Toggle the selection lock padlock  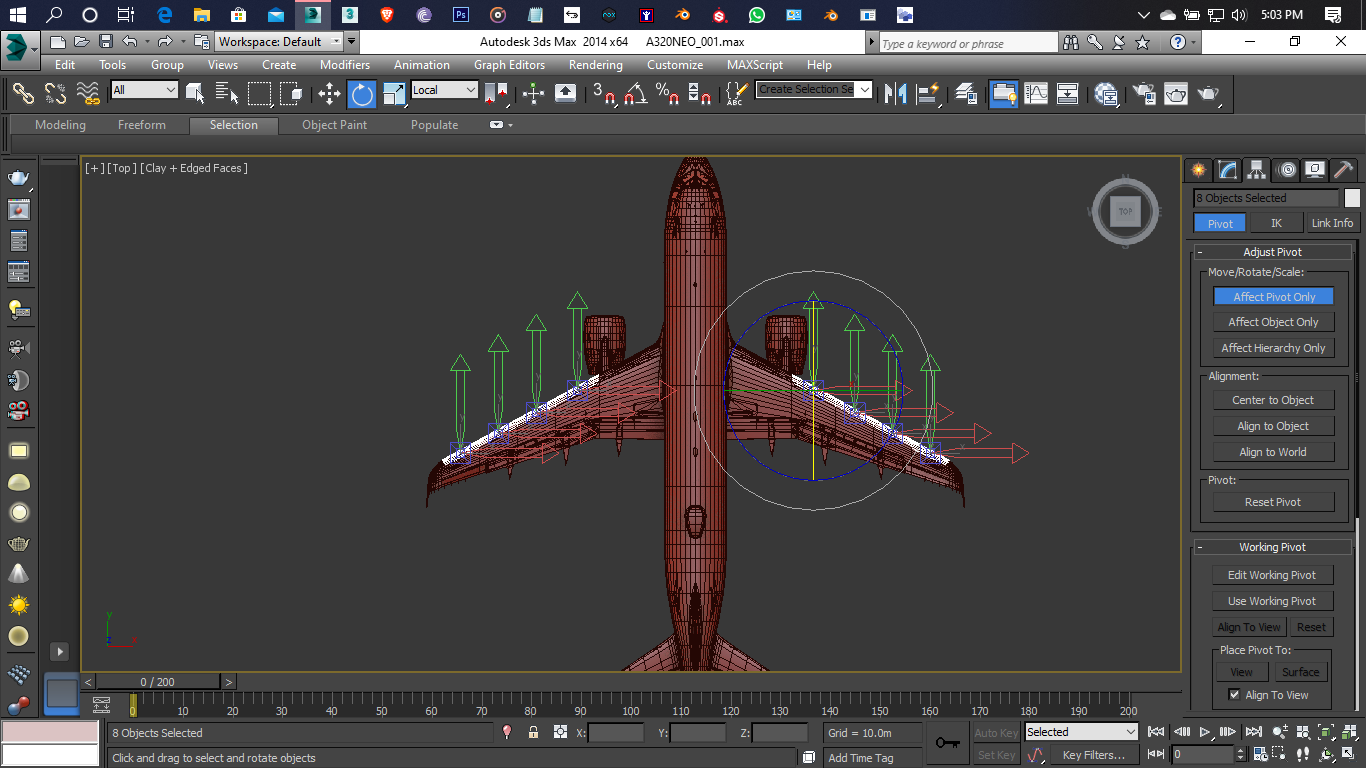tap(533, 733)
